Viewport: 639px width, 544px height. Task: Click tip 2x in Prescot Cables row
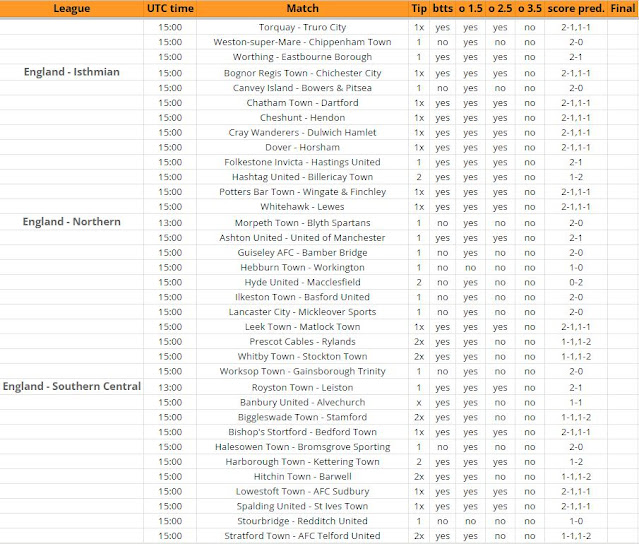(x=419, y=342)
